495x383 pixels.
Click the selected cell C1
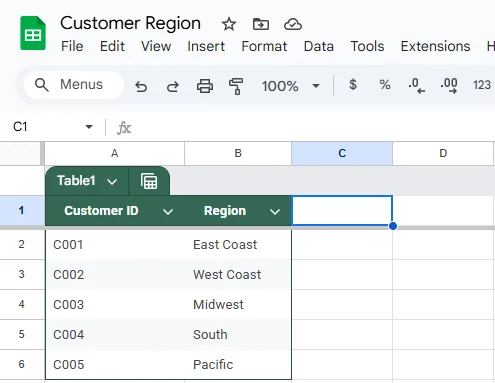pyautogui.click(x=342, y=211)
